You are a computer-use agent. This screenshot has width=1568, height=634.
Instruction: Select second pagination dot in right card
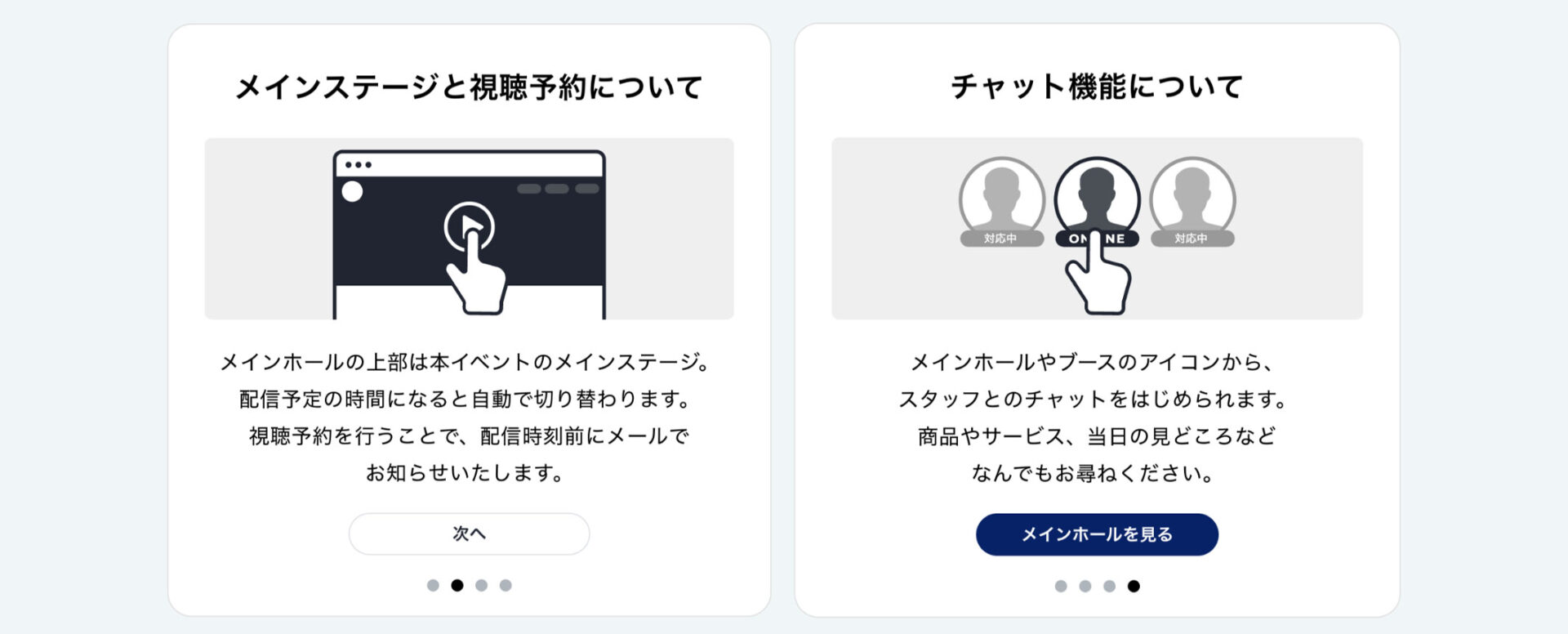(x=1085, y=586)
